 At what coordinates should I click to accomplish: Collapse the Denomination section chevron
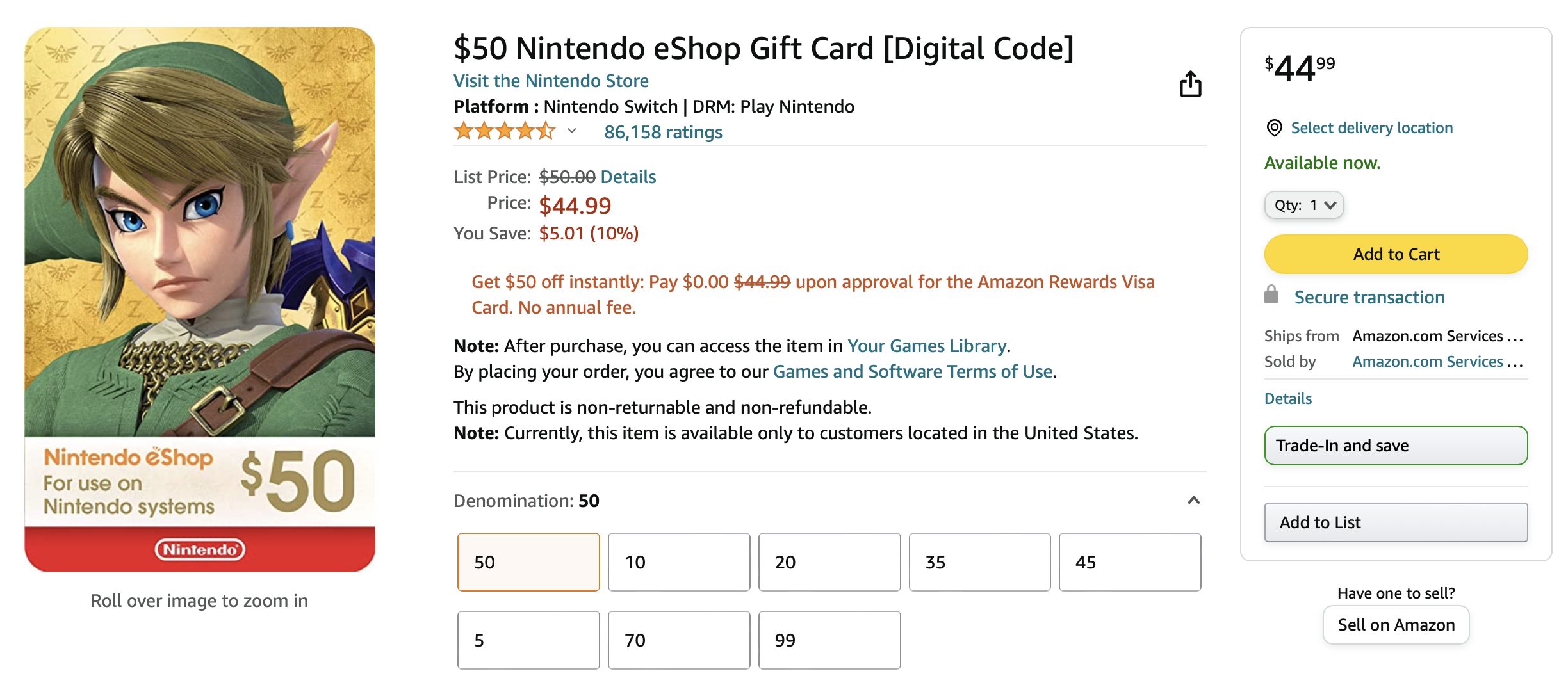click(x=1193, y=501)
